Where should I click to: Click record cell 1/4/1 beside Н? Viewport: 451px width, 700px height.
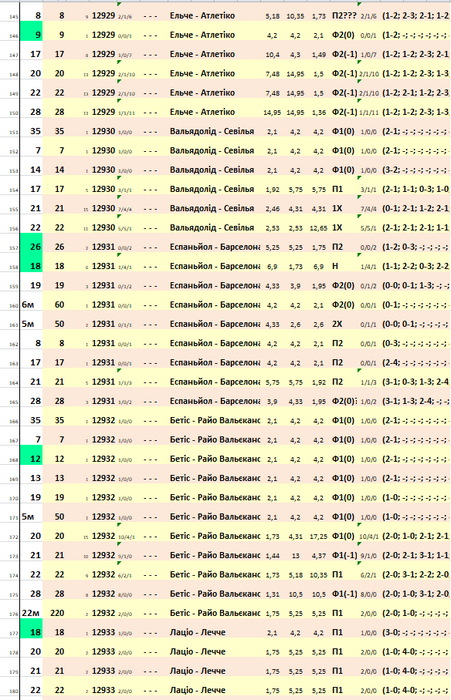pyautogui.click(x=368, y=267)
